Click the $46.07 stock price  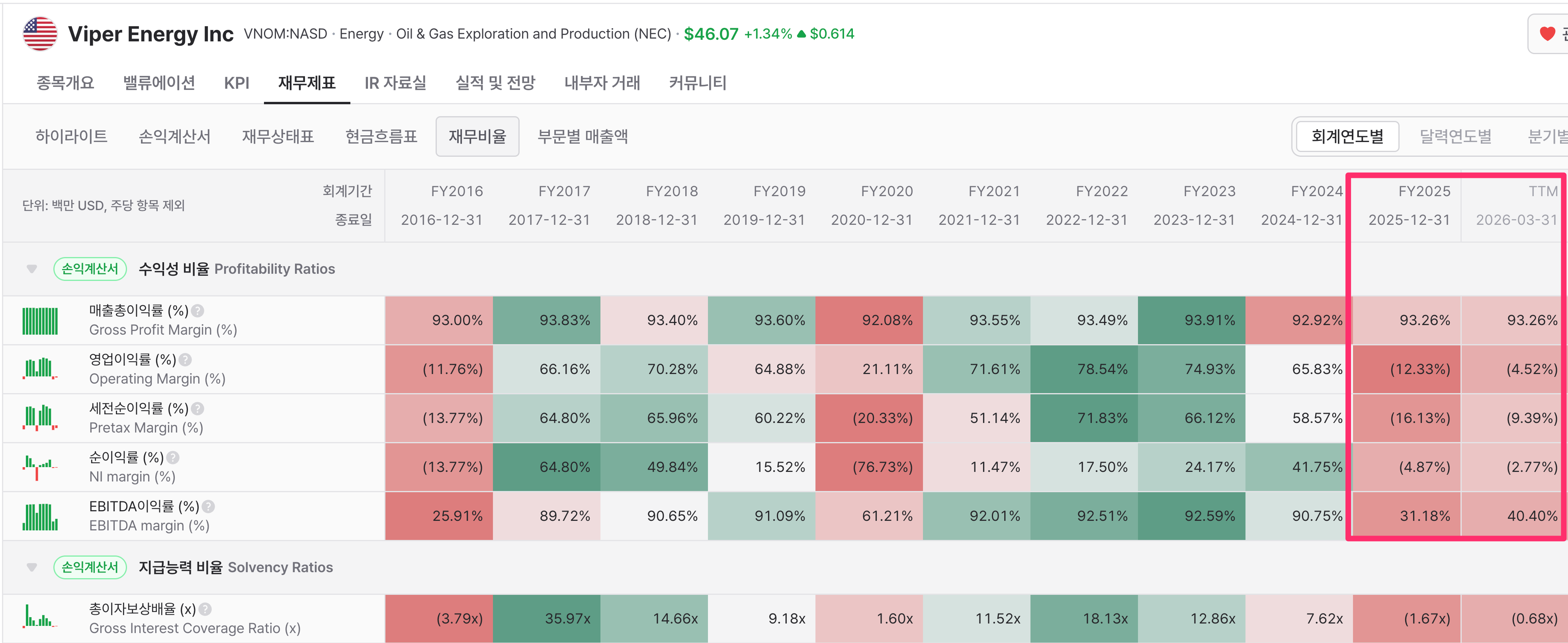(711, 34)
